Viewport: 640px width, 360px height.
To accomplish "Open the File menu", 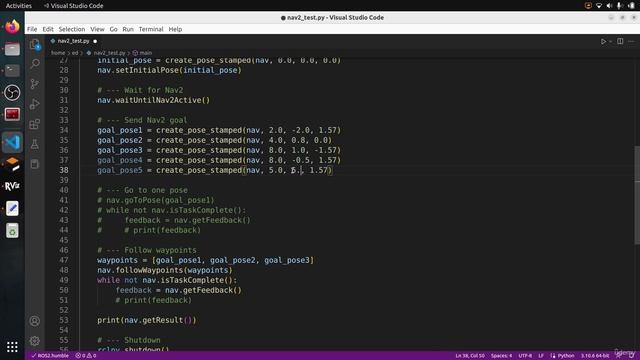I will click(x=32, y=29).
